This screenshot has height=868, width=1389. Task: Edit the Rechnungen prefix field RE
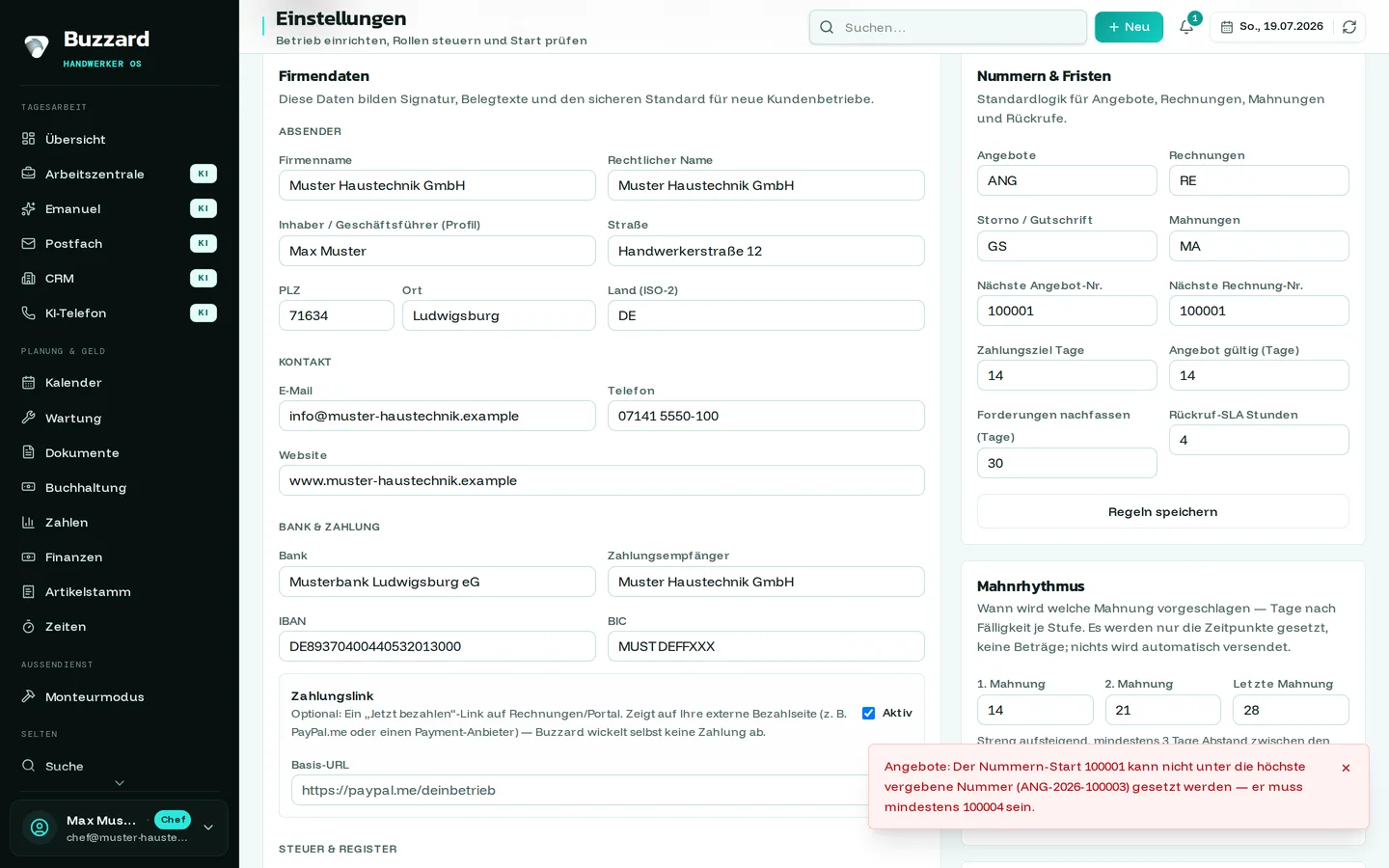pyautogui.click(x=1259, y=180)
